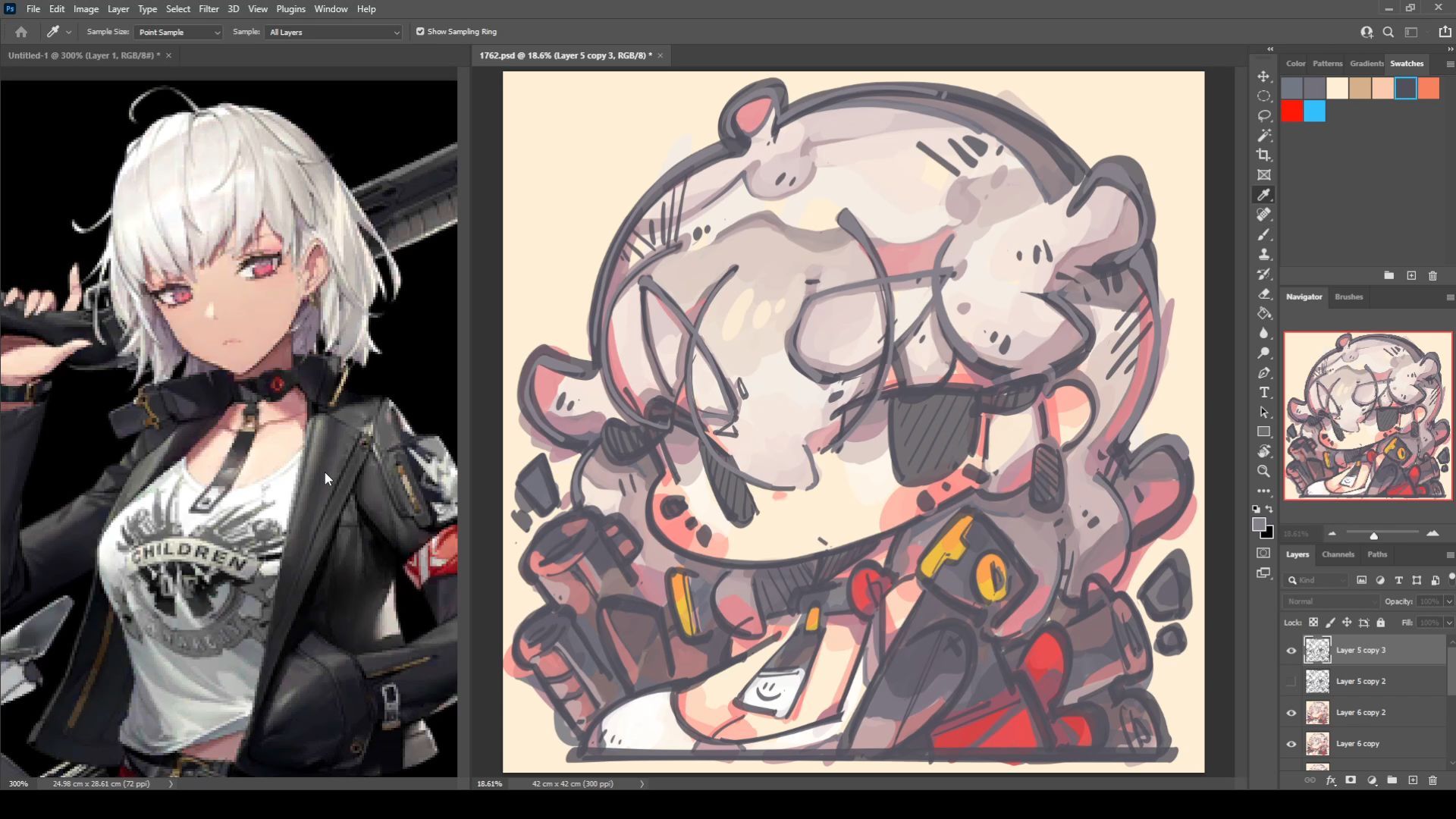Toggle lock transparent pixels
1456x819 pixels.
1313,623
